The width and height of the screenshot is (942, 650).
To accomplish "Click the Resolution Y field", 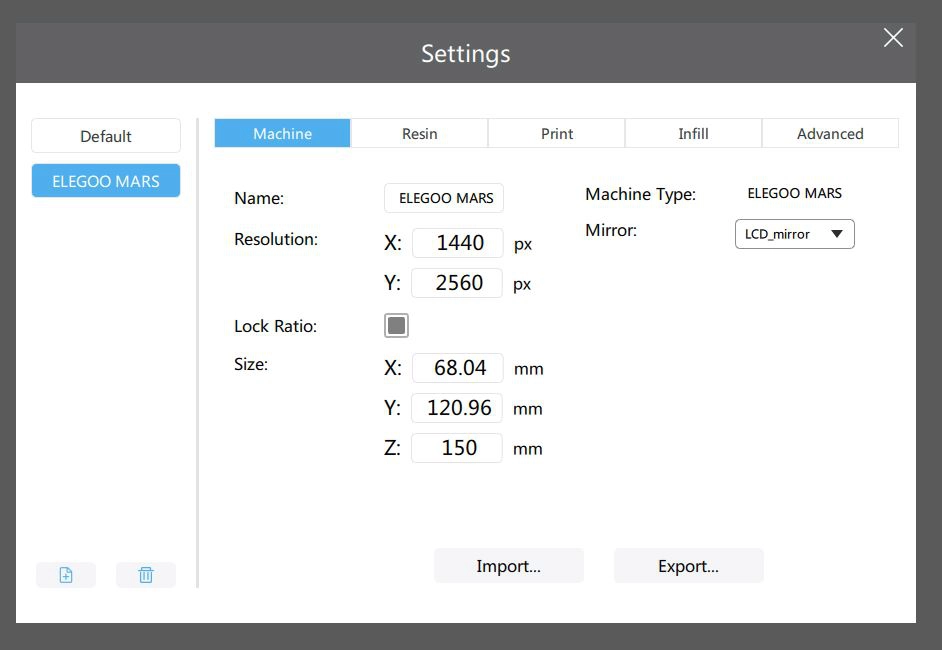I will point(457,283).
